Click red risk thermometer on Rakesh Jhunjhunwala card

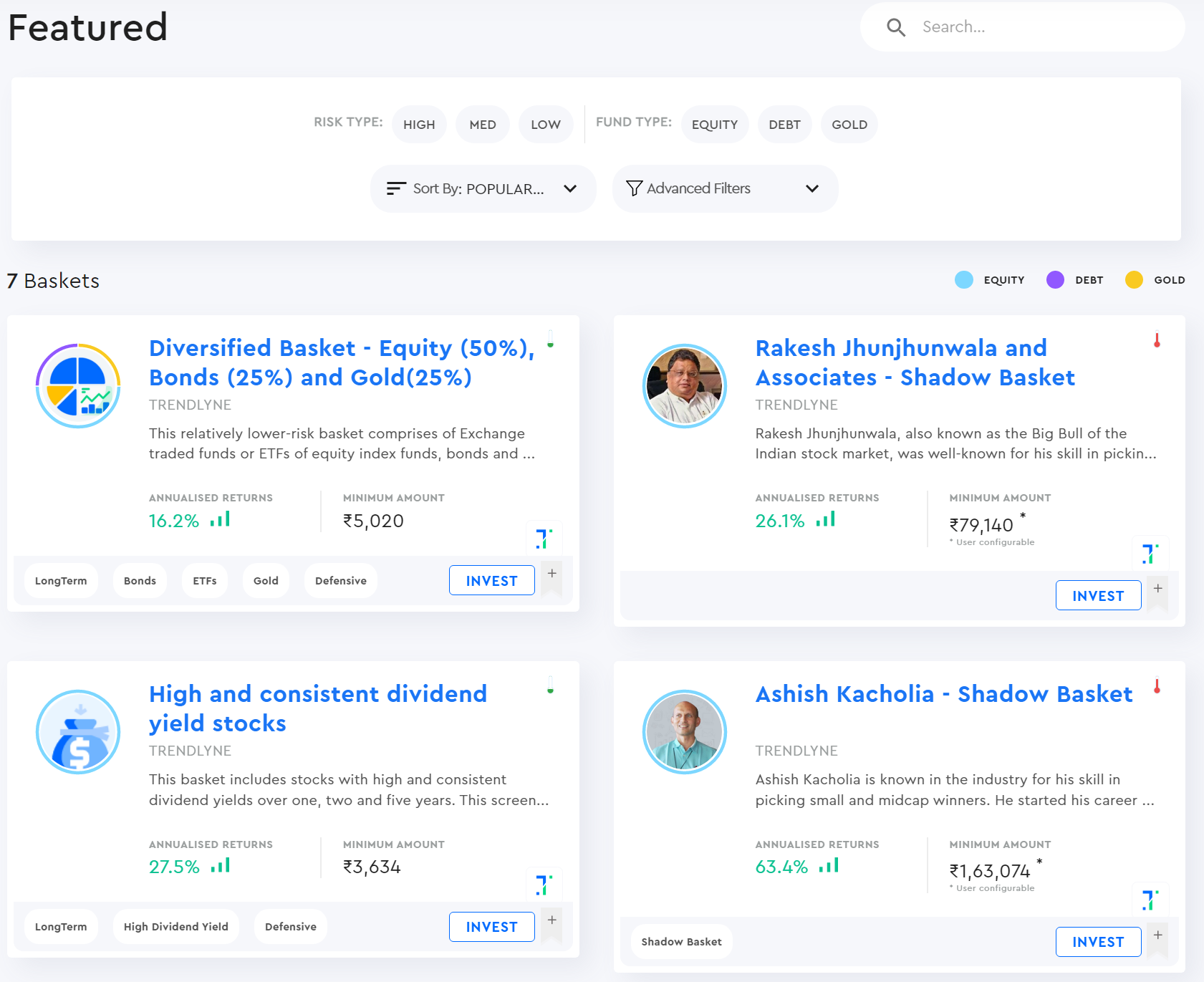point(1157,339)
